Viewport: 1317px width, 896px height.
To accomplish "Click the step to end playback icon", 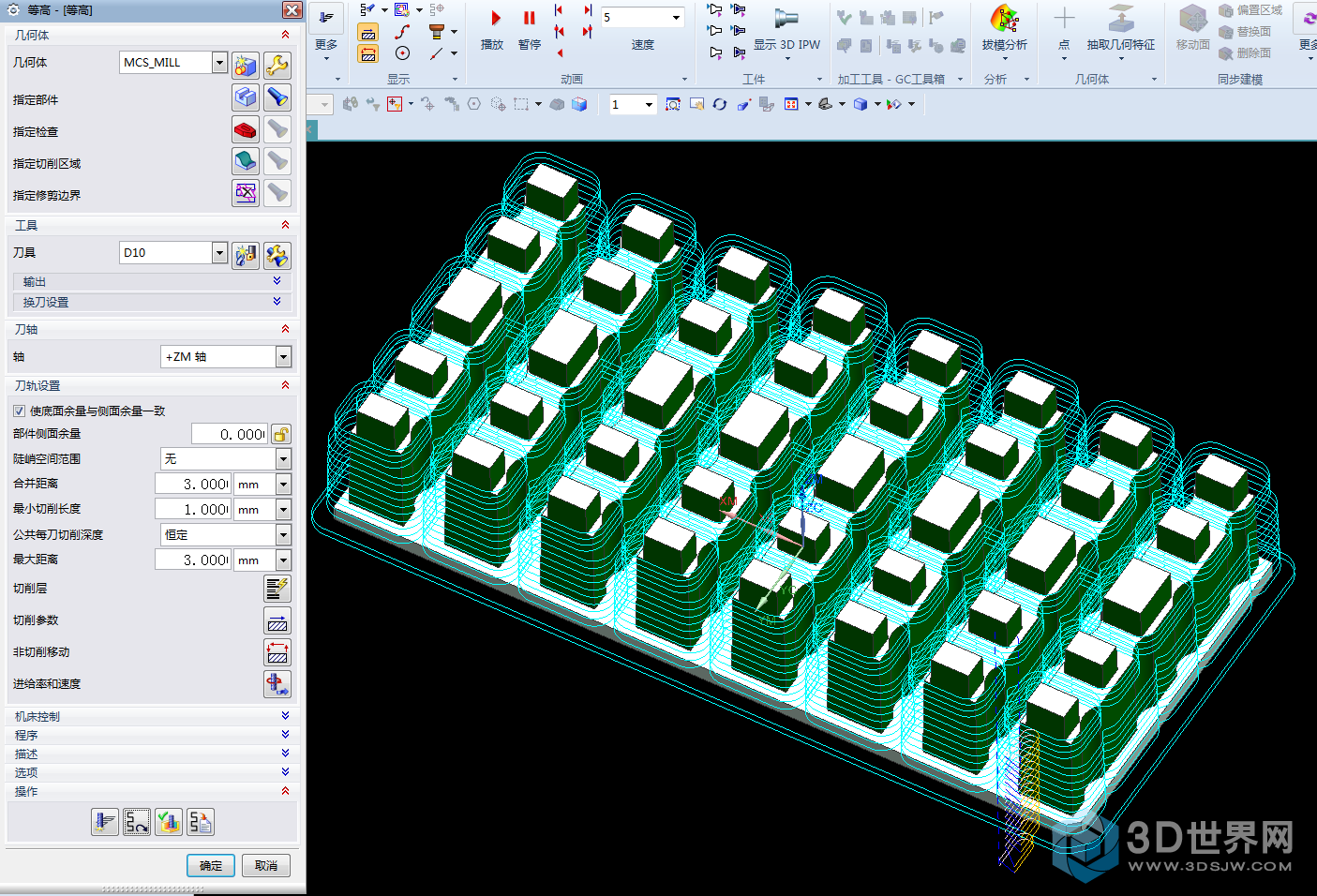I will (588, 9).
